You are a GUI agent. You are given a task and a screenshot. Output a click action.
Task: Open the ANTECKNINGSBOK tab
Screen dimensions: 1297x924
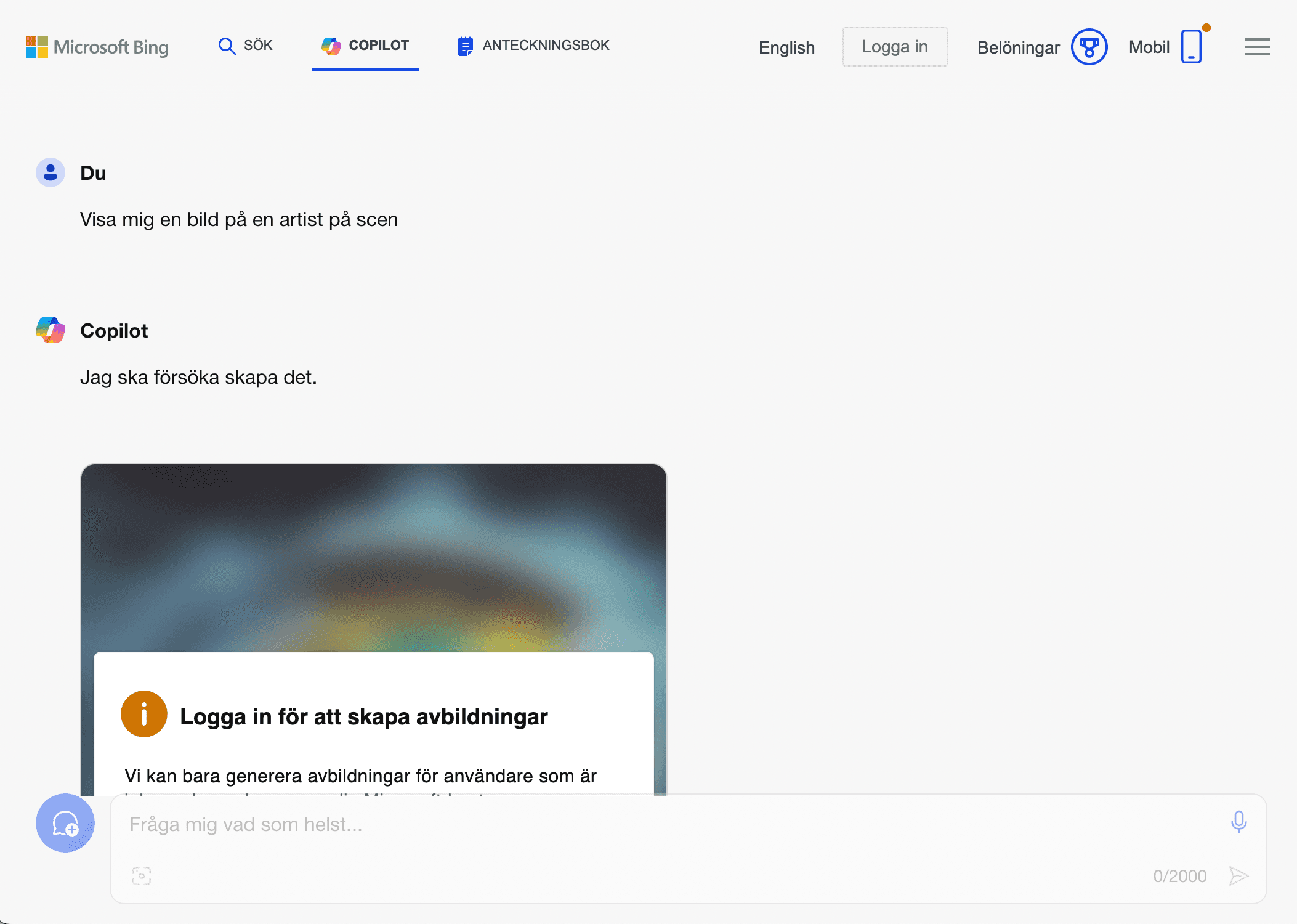546,46
